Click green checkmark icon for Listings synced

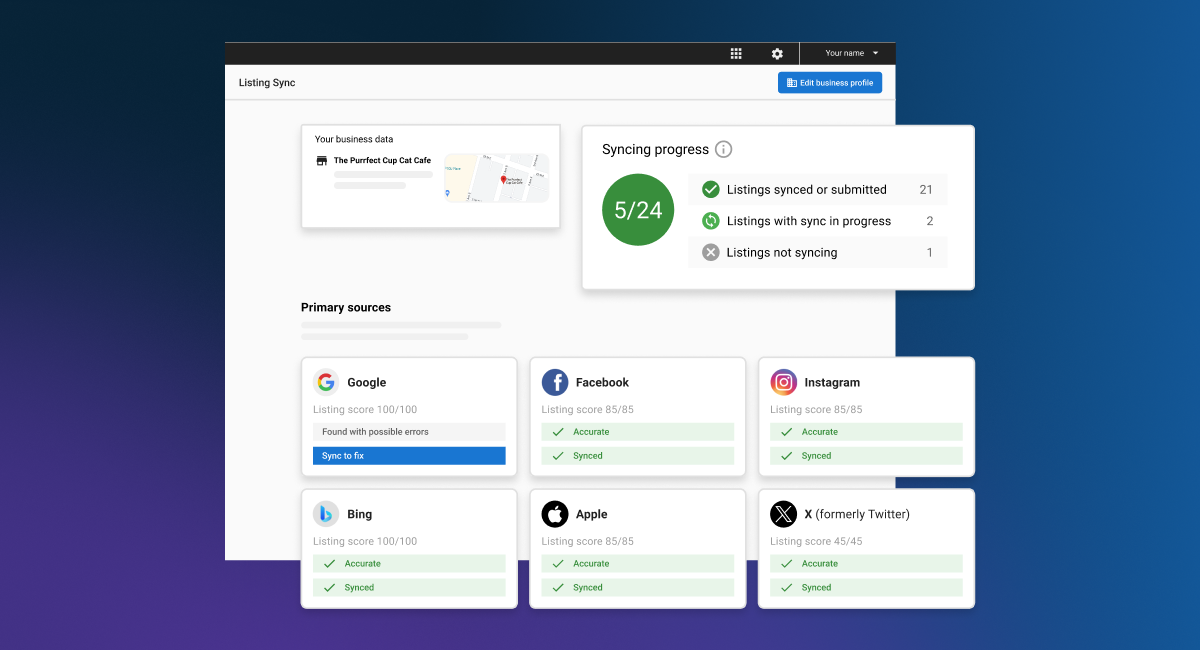pyautogui.click(x=711, y=189)
